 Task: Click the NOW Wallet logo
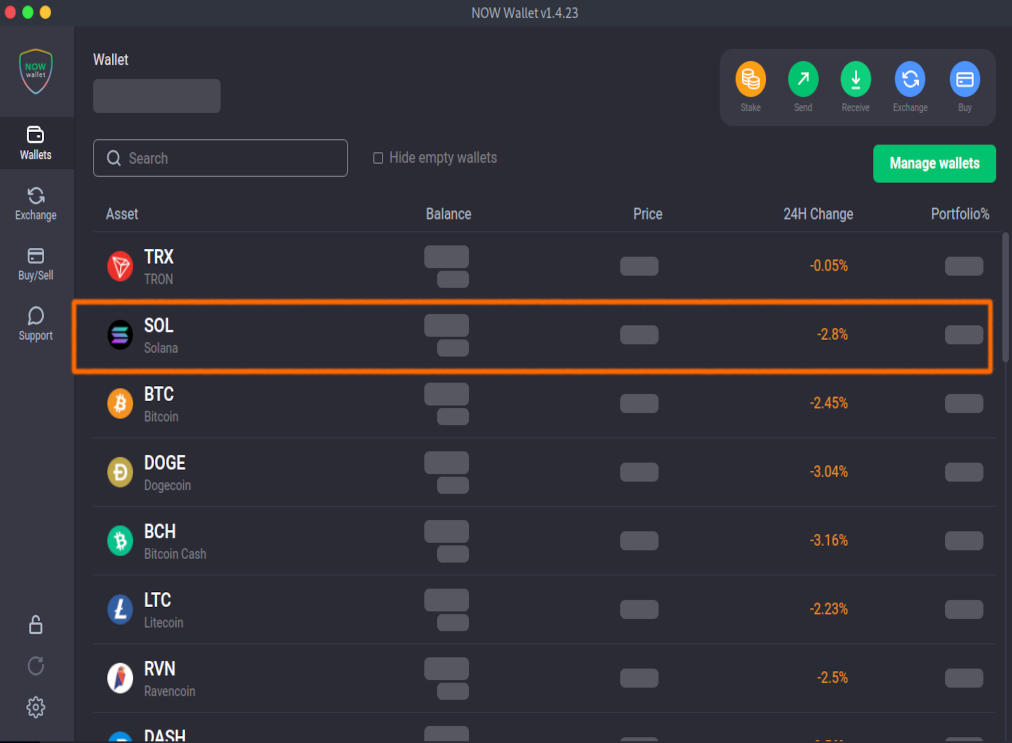pos(36,71)
